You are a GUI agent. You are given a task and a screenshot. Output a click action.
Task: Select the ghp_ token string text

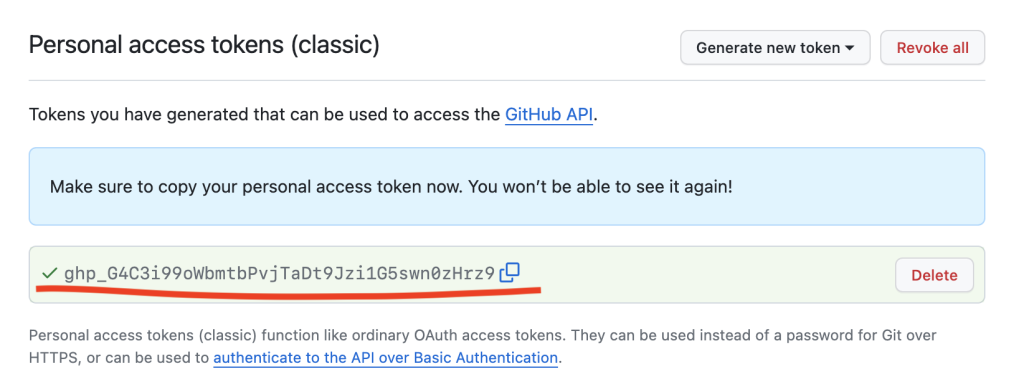tap(280, 274)
